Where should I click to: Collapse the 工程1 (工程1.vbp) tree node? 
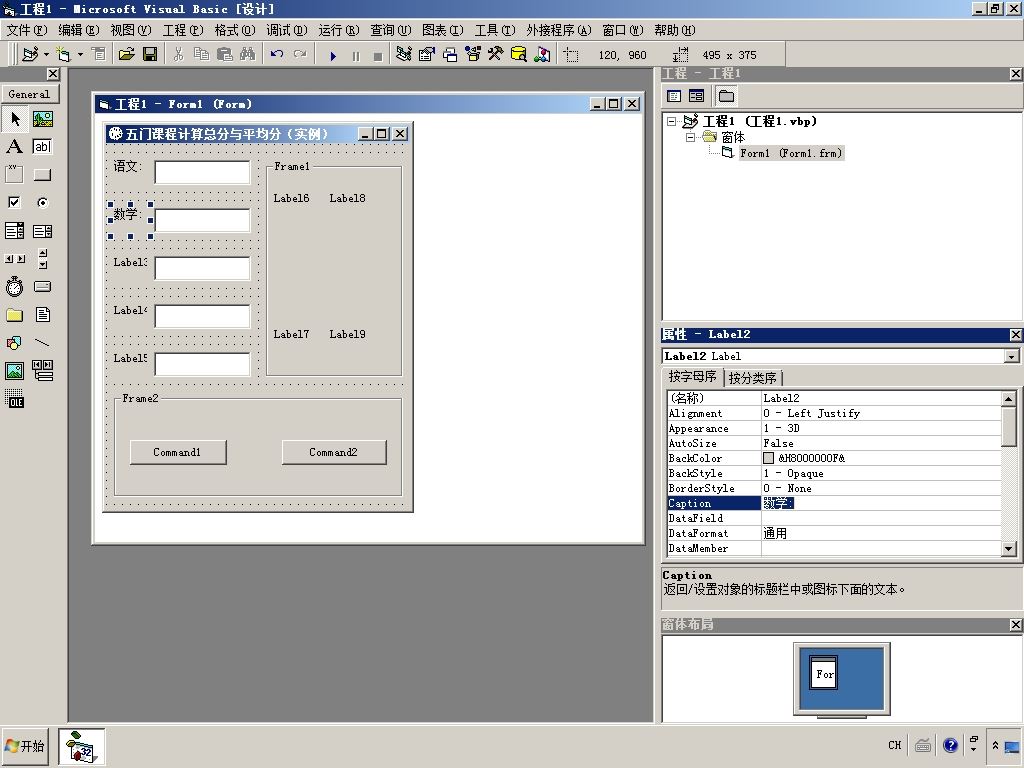click(671, 121)
